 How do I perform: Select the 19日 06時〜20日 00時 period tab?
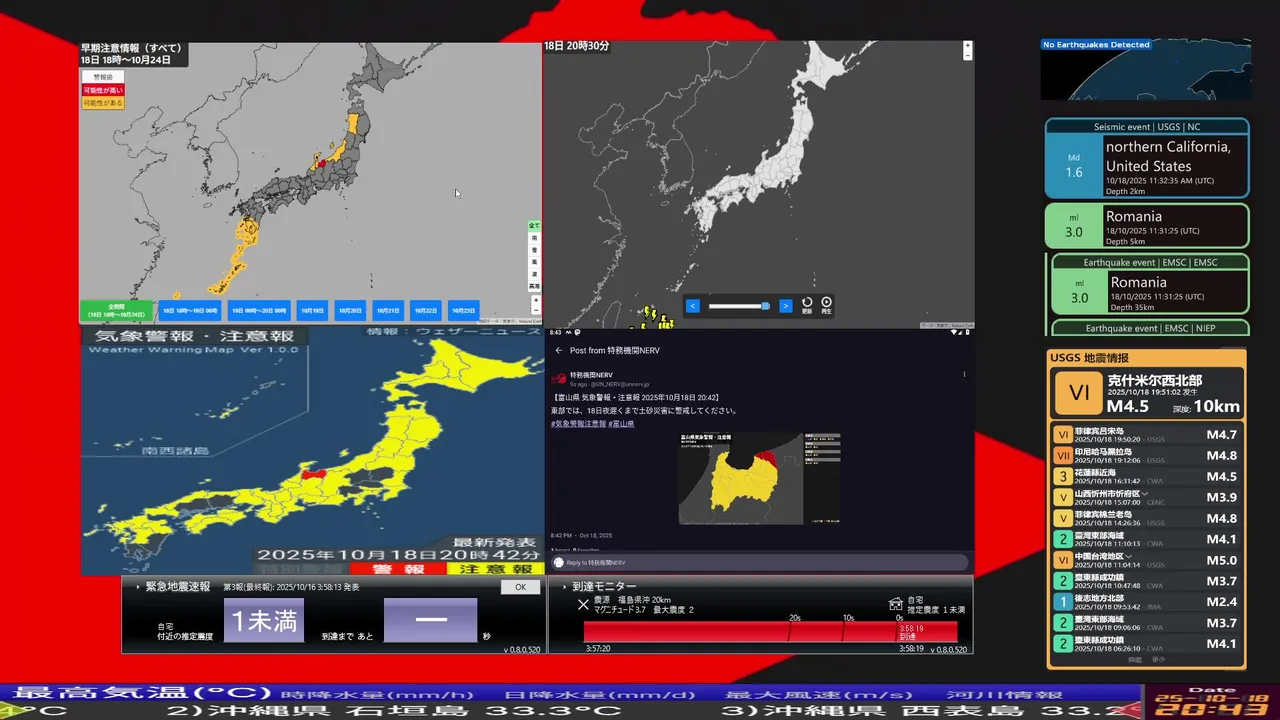tap(259, 311)
